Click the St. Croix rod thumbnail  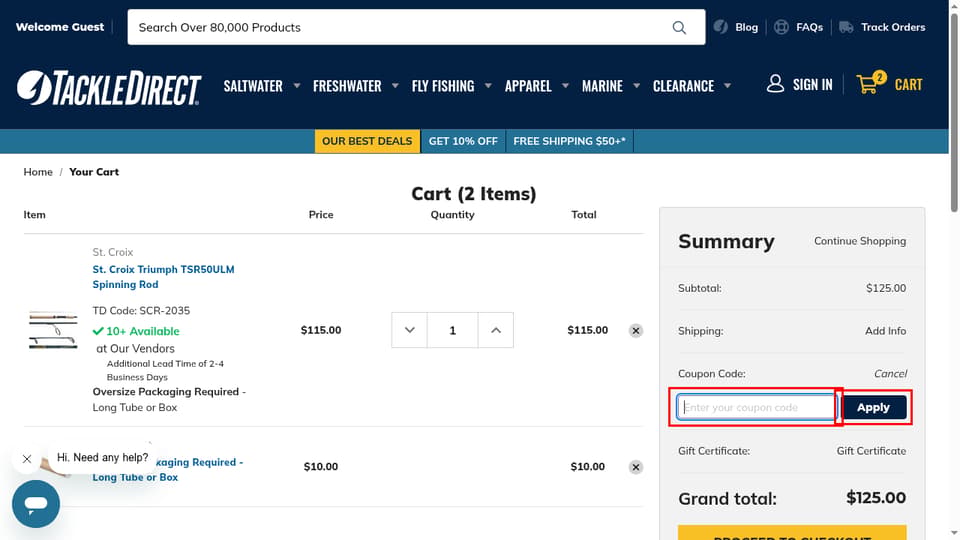pyautogui.click(x=53, y=330)
